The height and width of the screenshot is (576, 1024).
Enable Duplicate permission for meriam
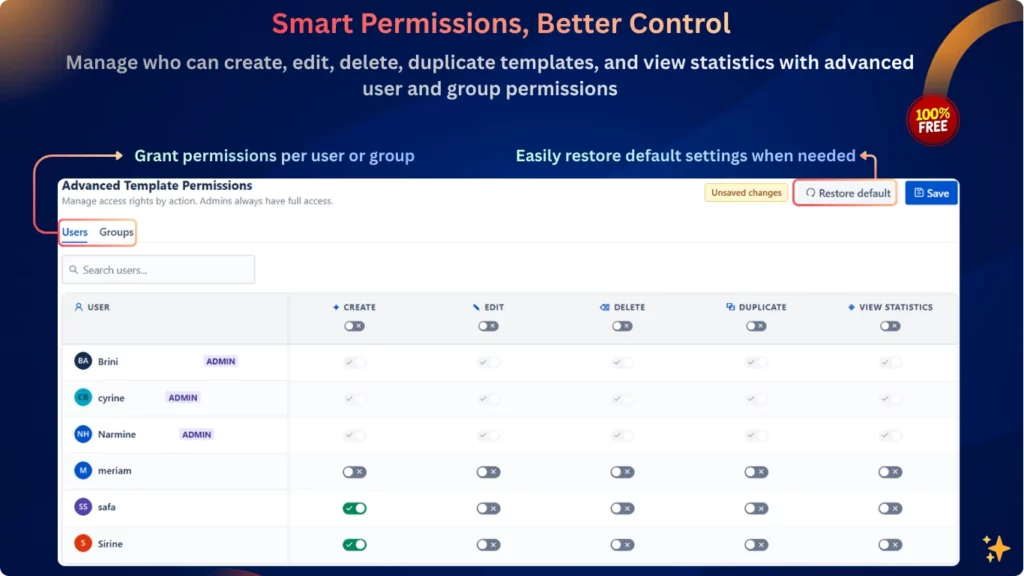(756, 472)
